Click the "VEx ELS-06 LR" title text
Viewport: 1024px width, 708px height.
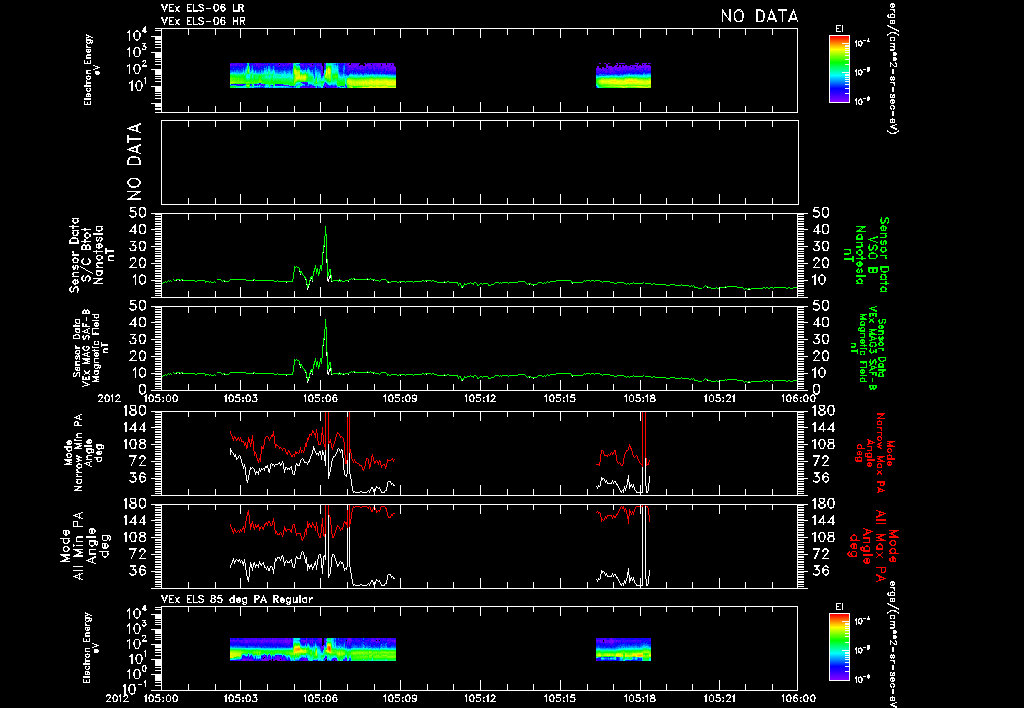[203, 8]
